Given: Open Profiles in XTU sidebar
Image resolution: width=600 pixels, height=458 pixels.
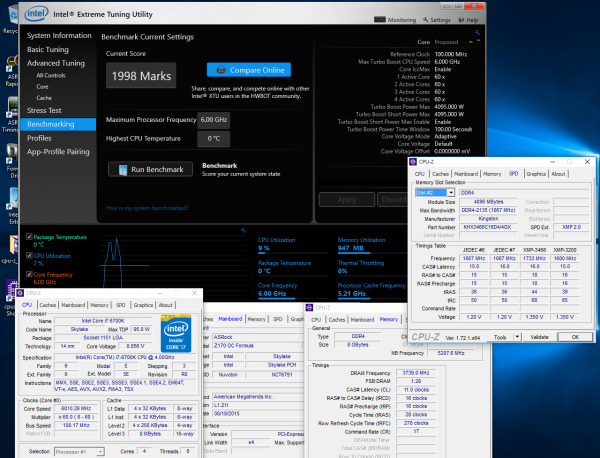Looking at the screenshot, I should click(x=39, y=138).
